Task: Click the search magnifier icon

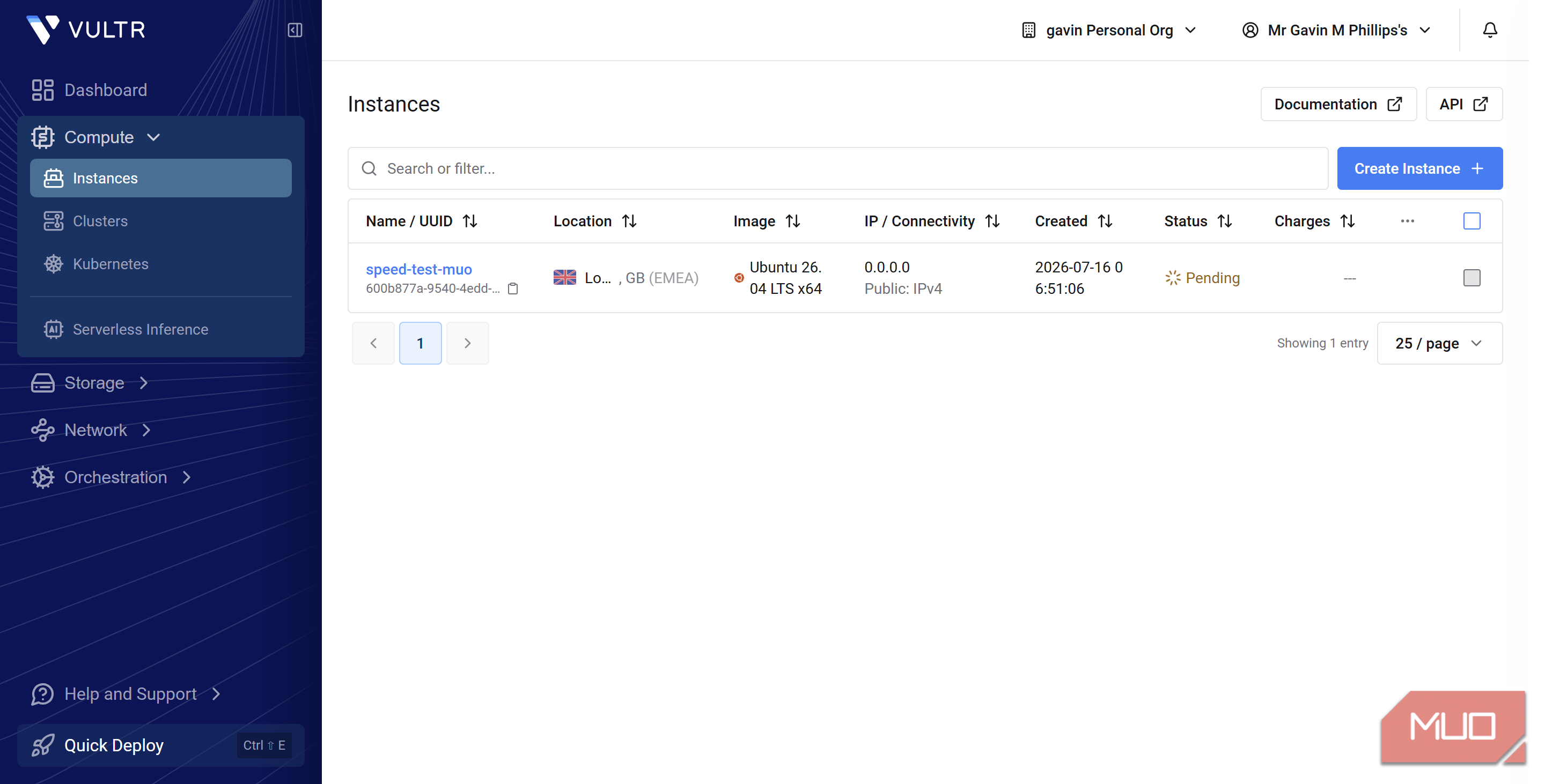Action: coord(370,168)
